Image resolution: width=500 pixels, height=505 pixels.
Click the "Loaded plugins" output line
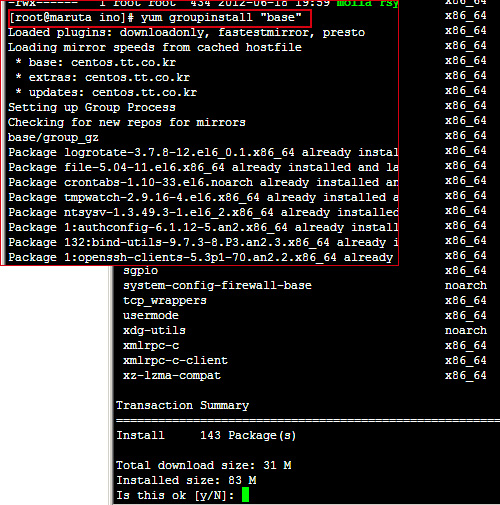click(x=186, y=33)
